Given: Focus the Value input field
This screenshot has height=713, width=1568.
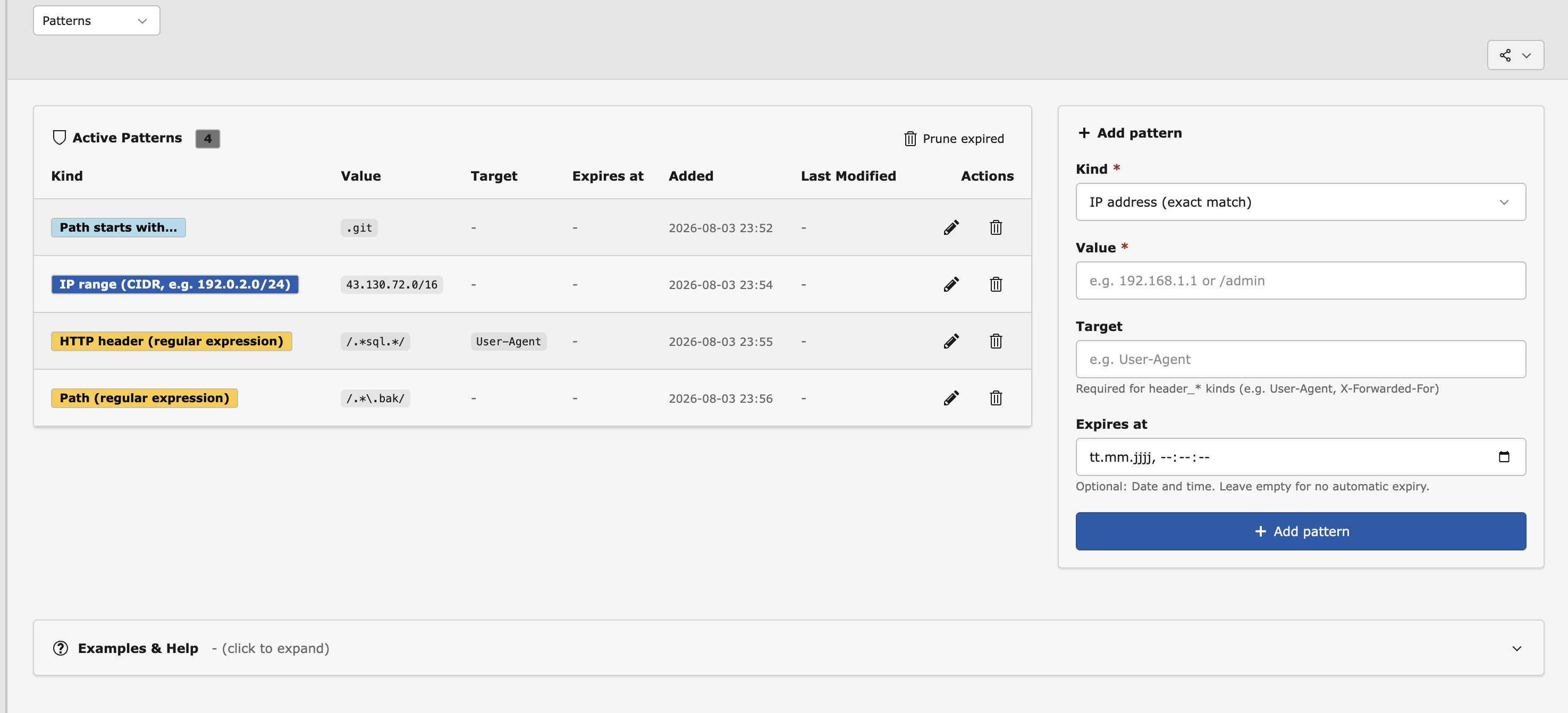Looking at the screenshot, I should [1300, 281].
